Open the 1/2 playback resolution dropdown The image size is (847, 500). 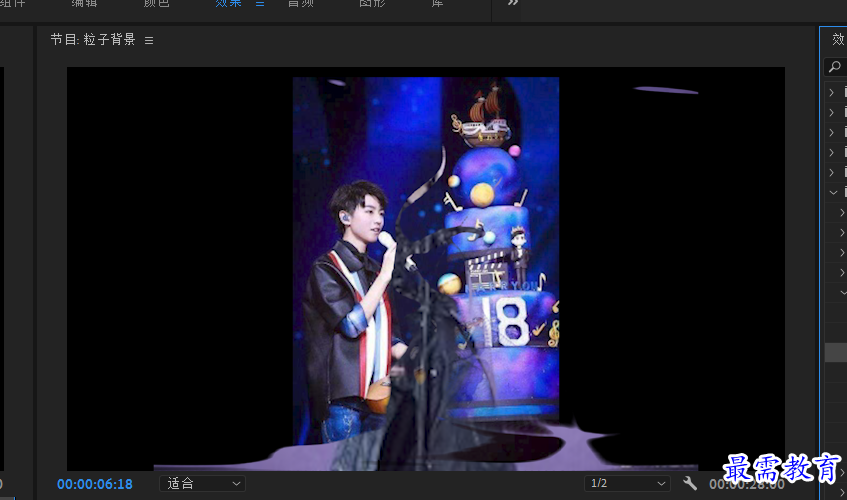pyautogui.click(x=627, y=483)
